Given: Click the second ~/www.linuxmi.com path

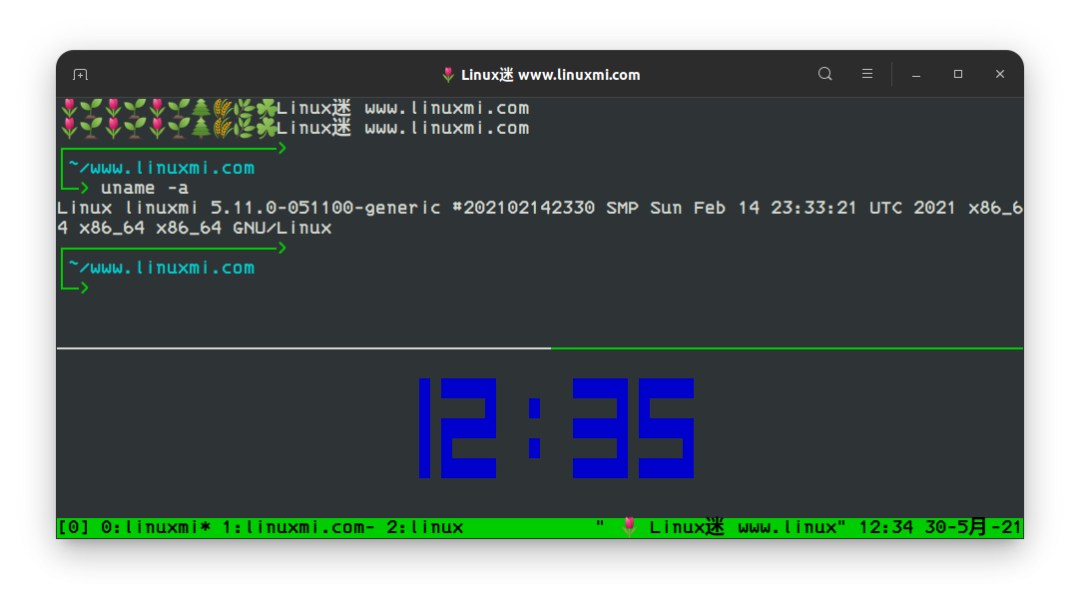Looking at the screenshot, I should pyautogui.click(x=162, y=268).
